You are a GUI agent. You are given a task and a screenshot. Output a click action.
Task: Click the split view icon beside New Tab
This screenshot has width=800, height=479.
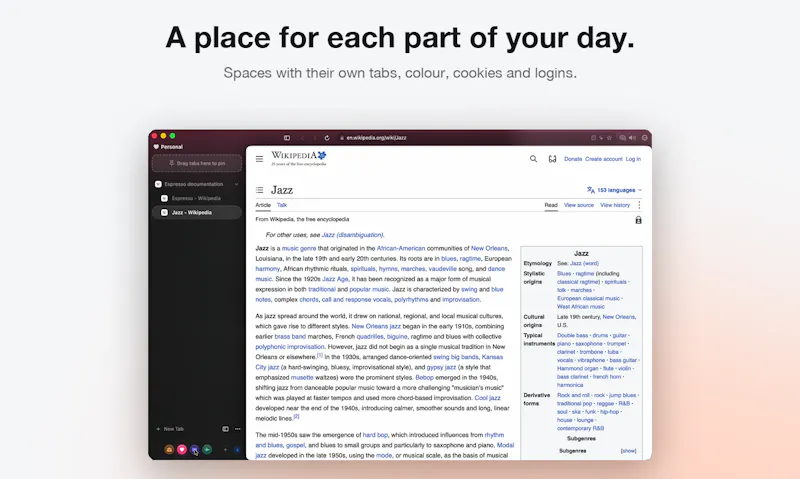coord(226,429)
